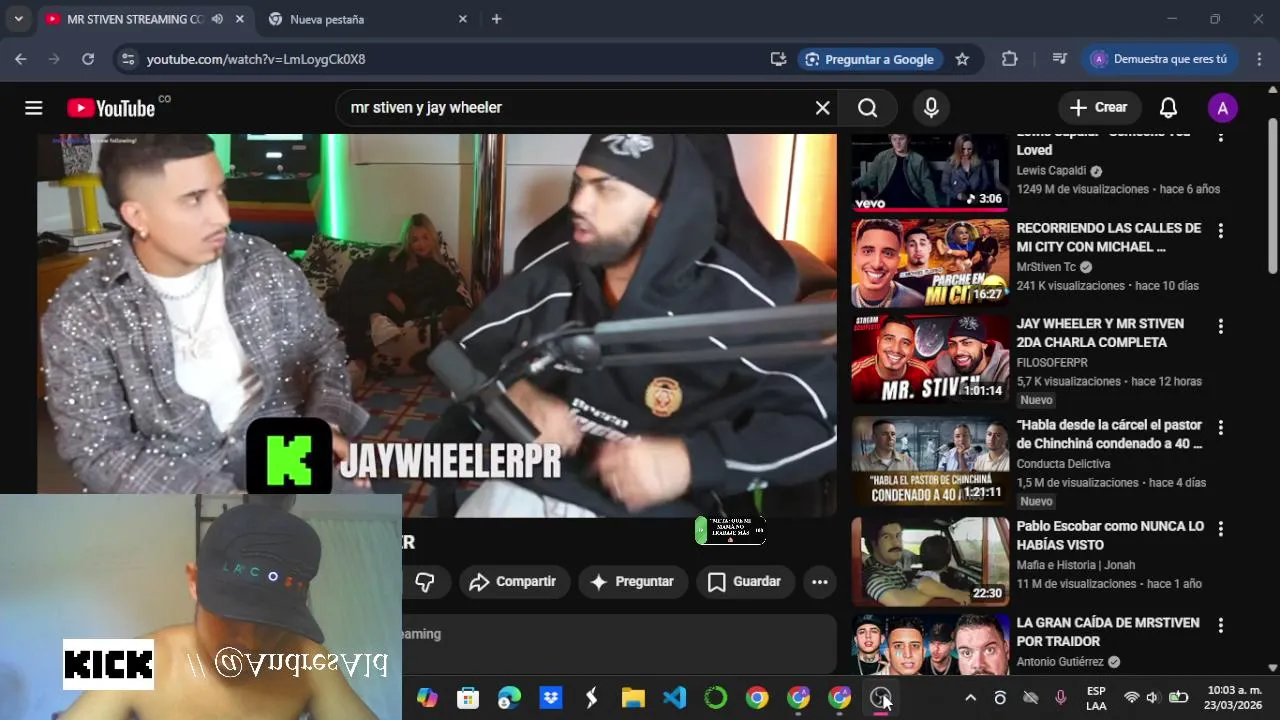
Task: Open Wi-Fi network tray icon
Action: coord(1131,698)
